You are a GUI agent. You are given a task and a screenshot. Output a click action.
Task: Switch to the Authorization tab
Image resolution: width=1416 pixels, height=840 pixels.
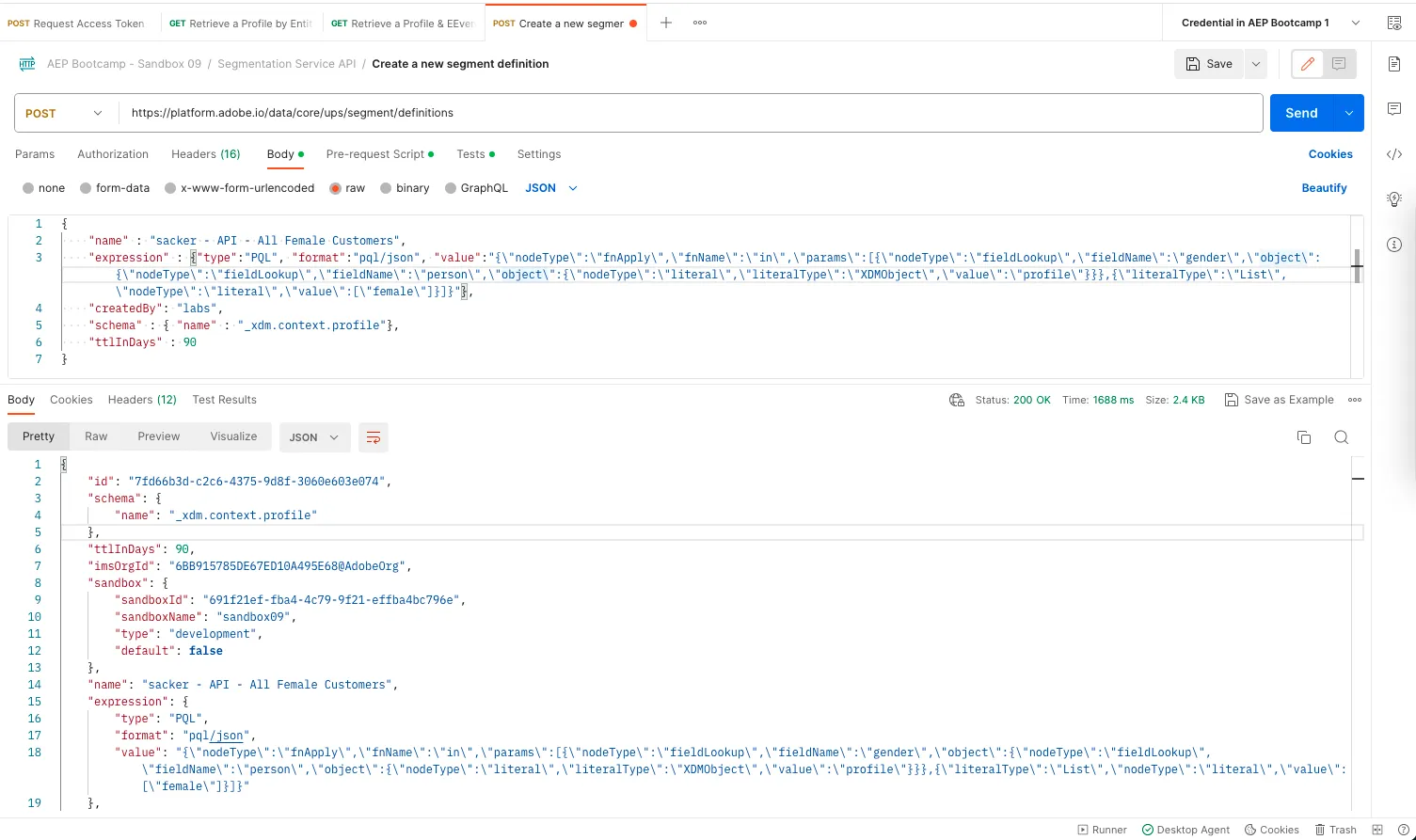point(113,154)
